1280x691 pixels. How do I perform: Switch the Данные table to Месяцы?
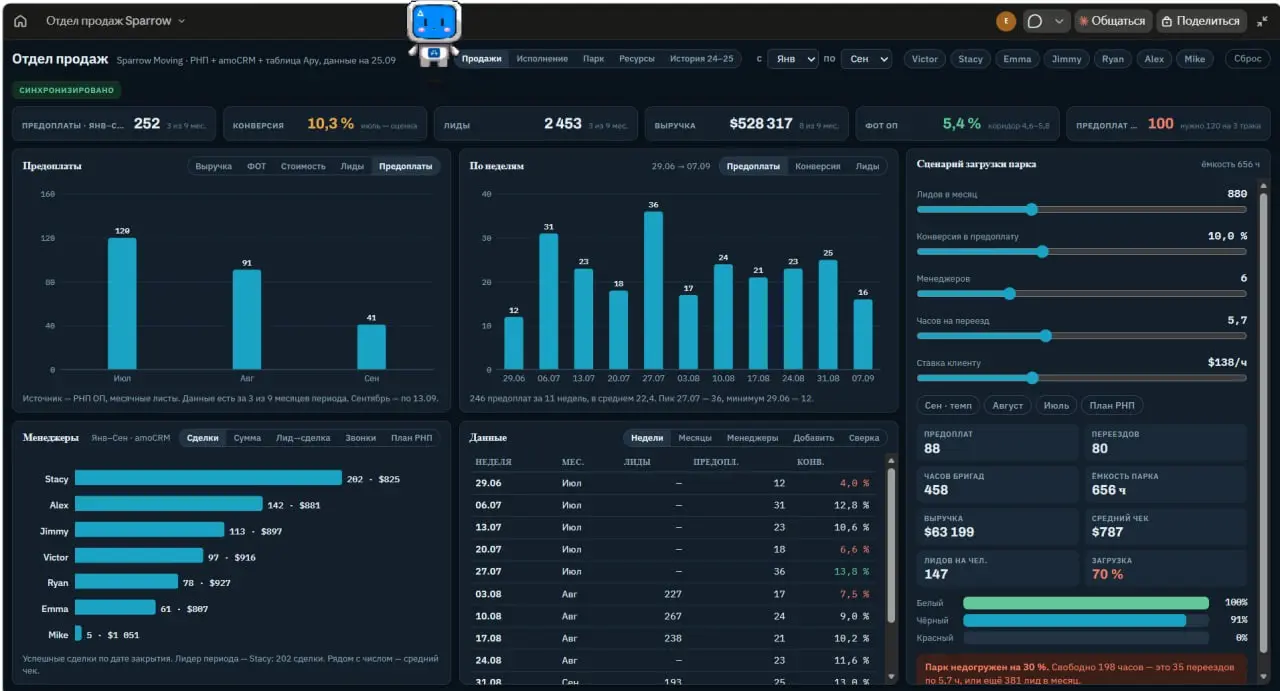coord(695,438)
